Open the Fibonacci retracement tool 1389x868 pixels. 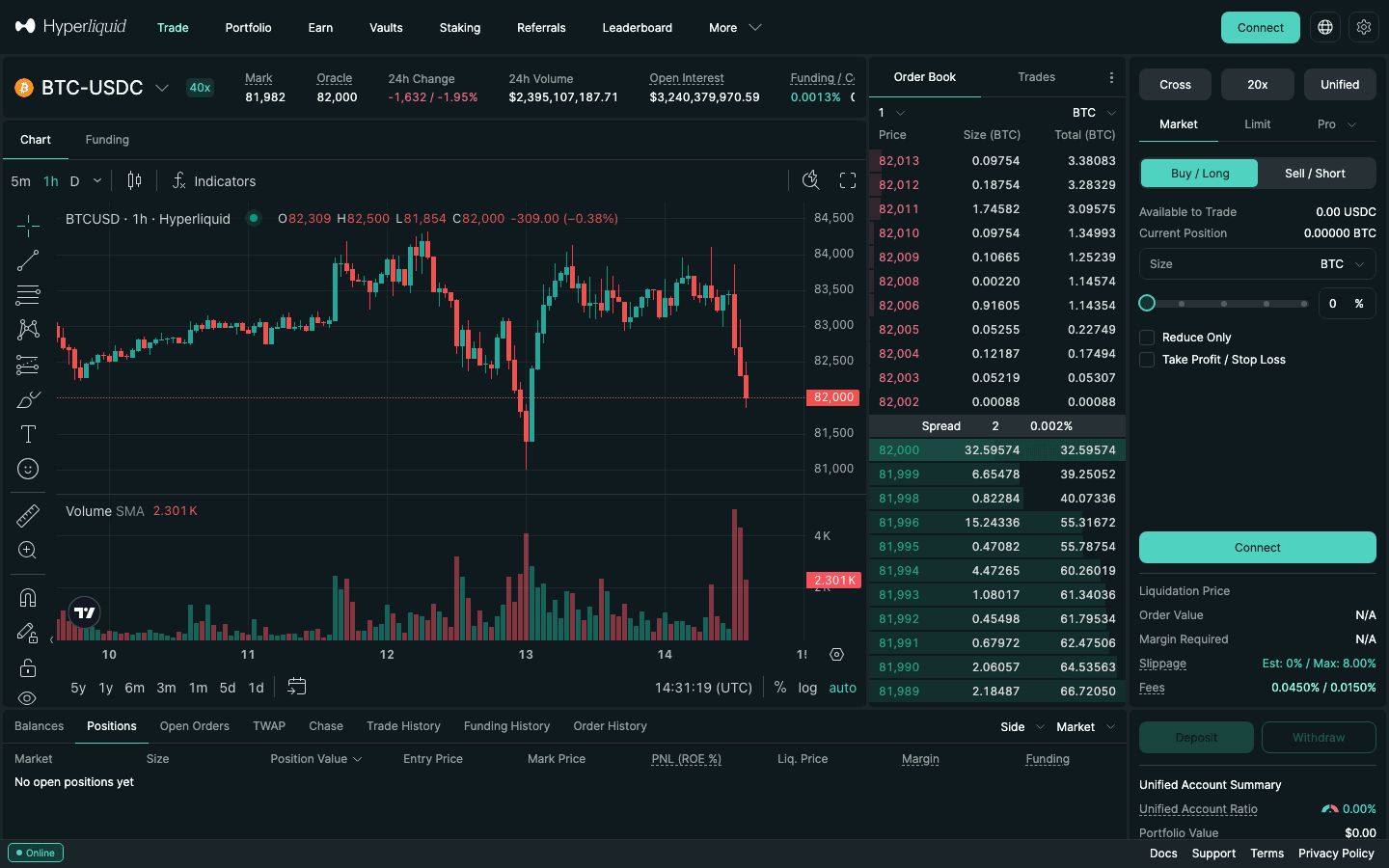[x=28, y=295]
